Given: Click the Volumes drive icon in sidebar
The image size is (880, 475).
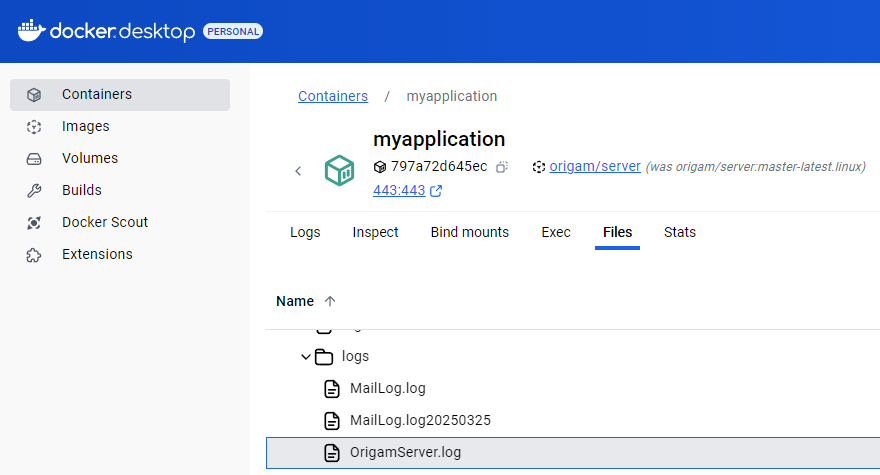Looking at the screenshot, I should click(34, 159).
